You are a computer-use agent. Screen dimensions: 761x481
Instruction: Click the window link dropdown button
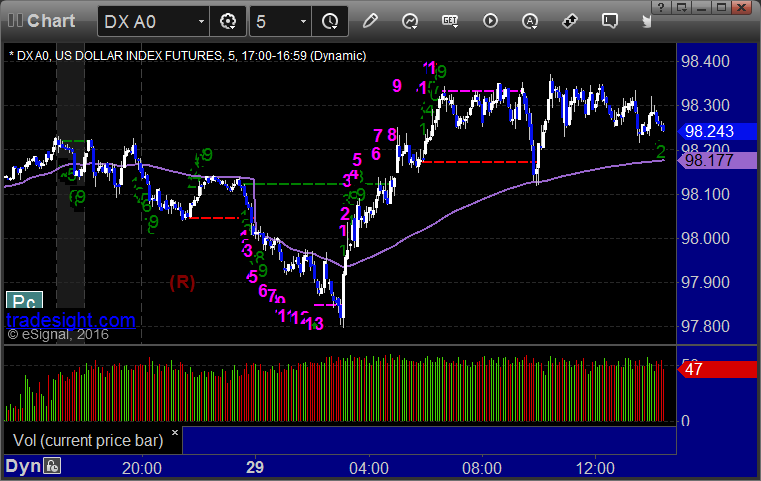682,7
